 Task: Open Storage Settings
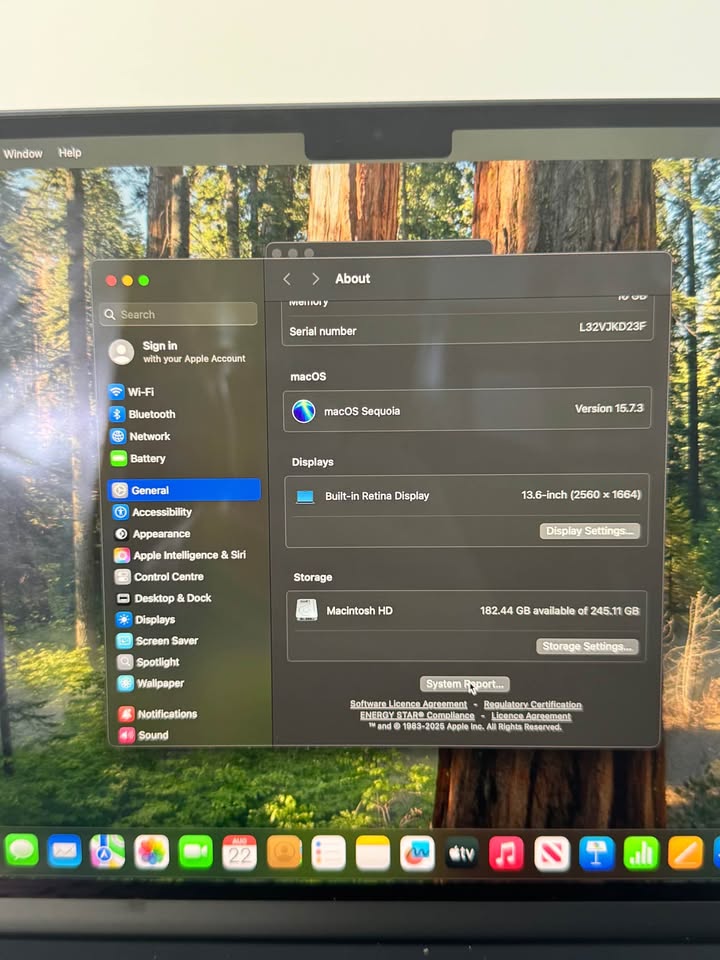587,646
